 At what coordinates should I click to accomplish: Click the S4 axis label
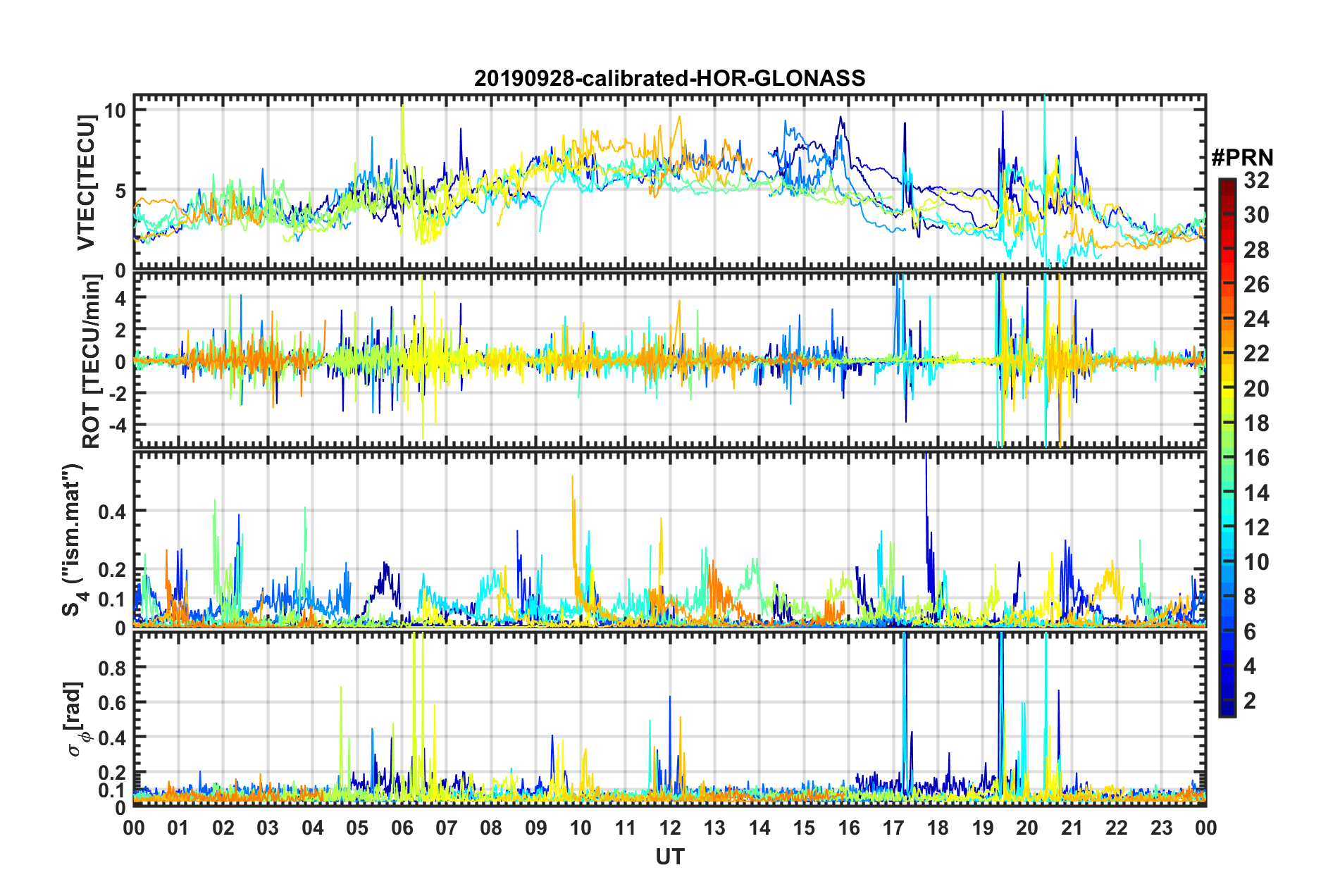(73, 540)
